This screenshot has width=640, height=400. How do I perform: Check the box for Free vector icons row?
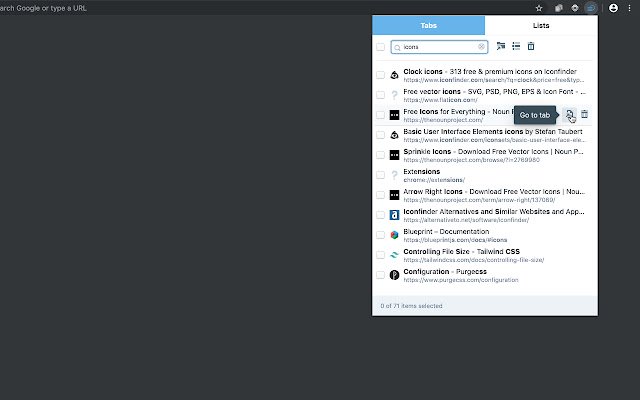pyautogui.click(x=380, y=95)
